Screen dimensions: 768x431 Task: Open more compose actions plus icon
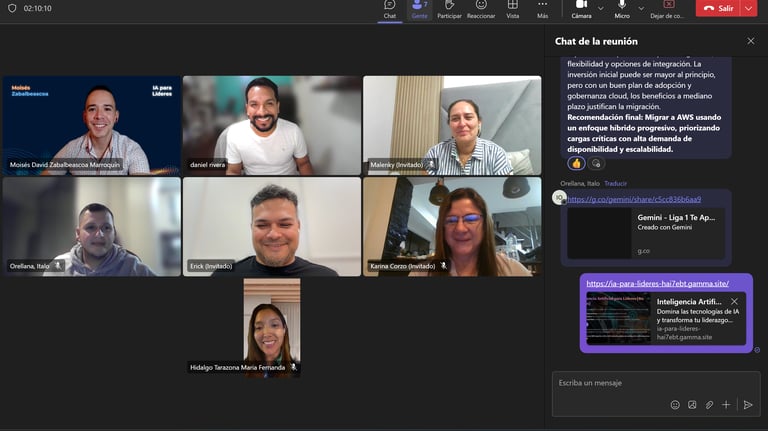tap(726, 405)
